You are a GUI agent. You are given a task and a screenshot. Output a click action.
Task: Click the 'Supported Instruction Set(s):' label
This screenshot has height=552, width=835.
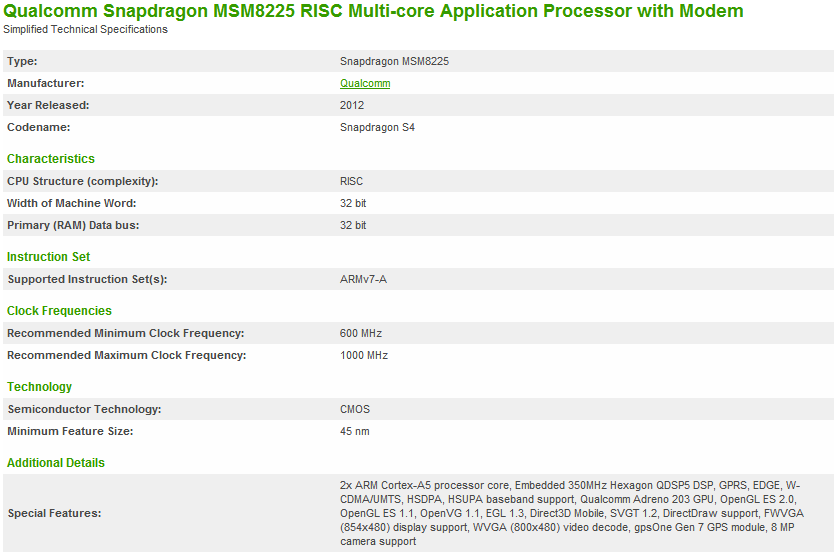(87, 279)
